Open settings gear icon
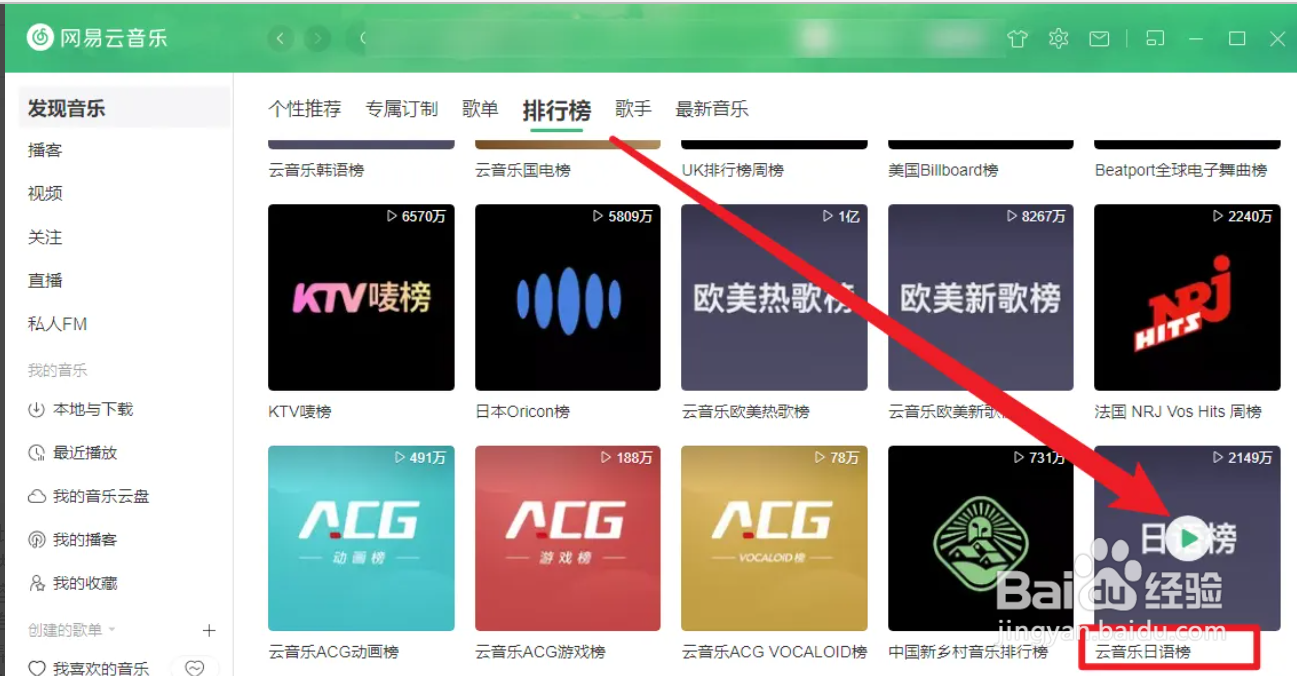The width and height of the screenshot is (1297, 676). pos(1059,39)
